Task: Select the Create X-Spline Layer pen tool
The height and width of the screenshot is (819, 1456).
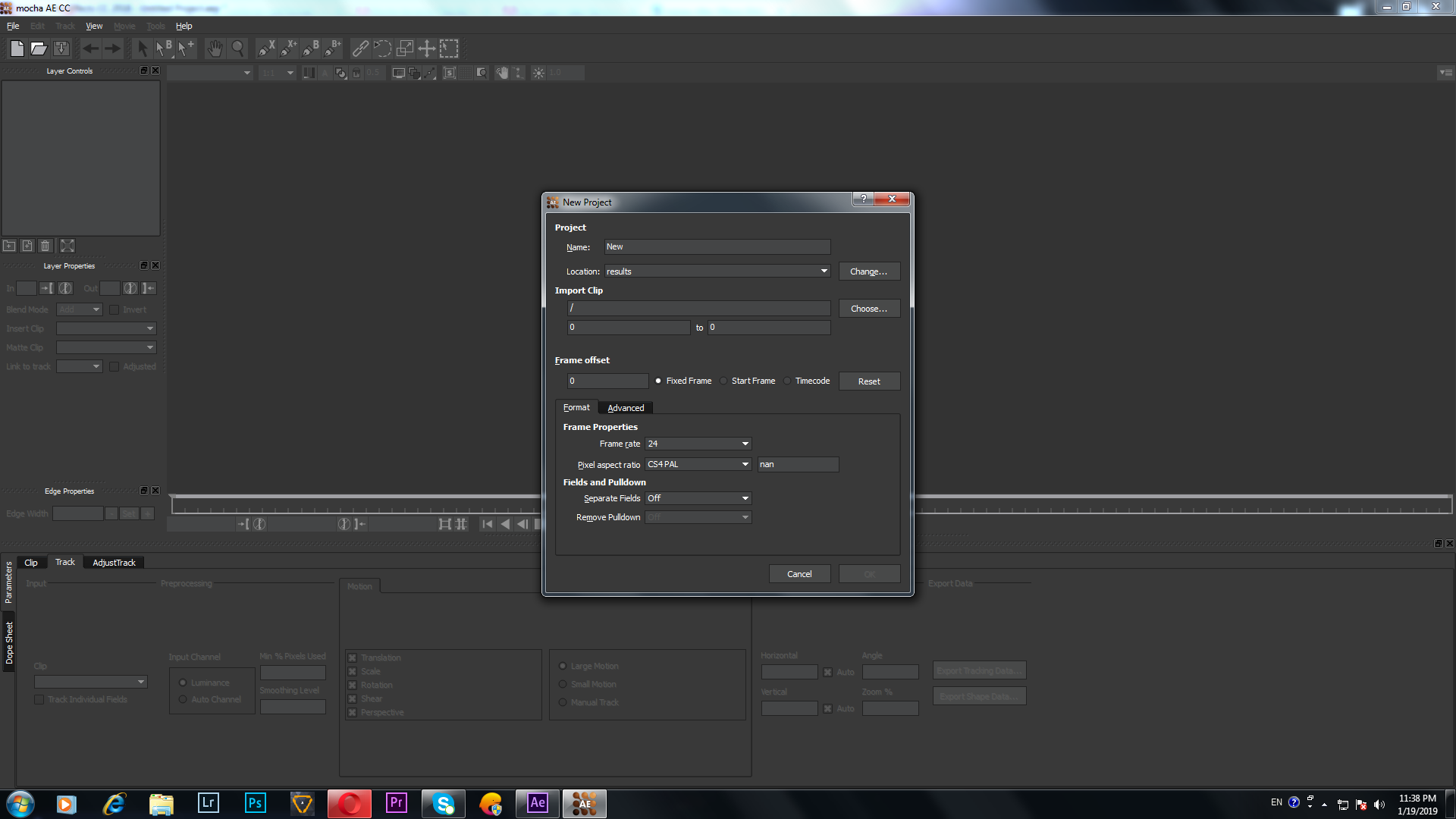Action: coord(266,49)
